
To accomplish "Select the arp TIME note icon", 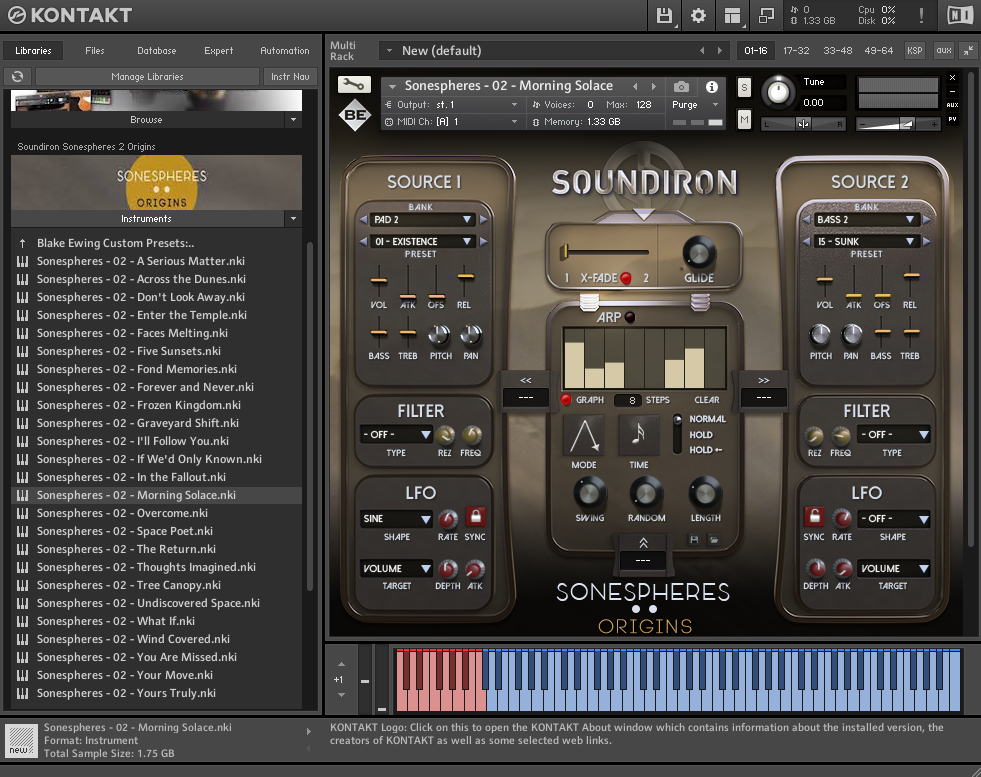I will (638, 435).
